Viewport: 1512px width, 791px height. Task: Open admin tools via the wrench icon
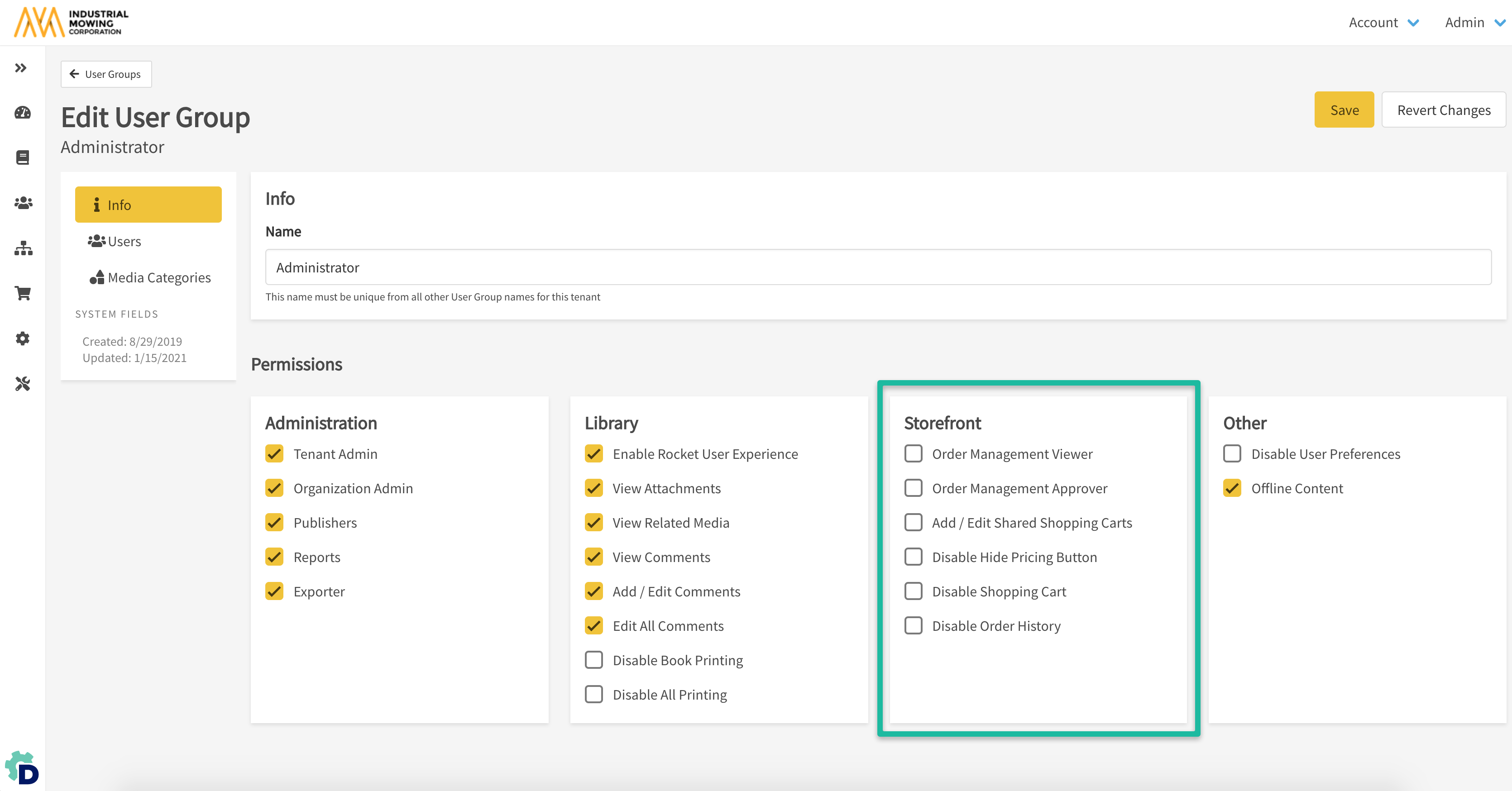[22, 384]
